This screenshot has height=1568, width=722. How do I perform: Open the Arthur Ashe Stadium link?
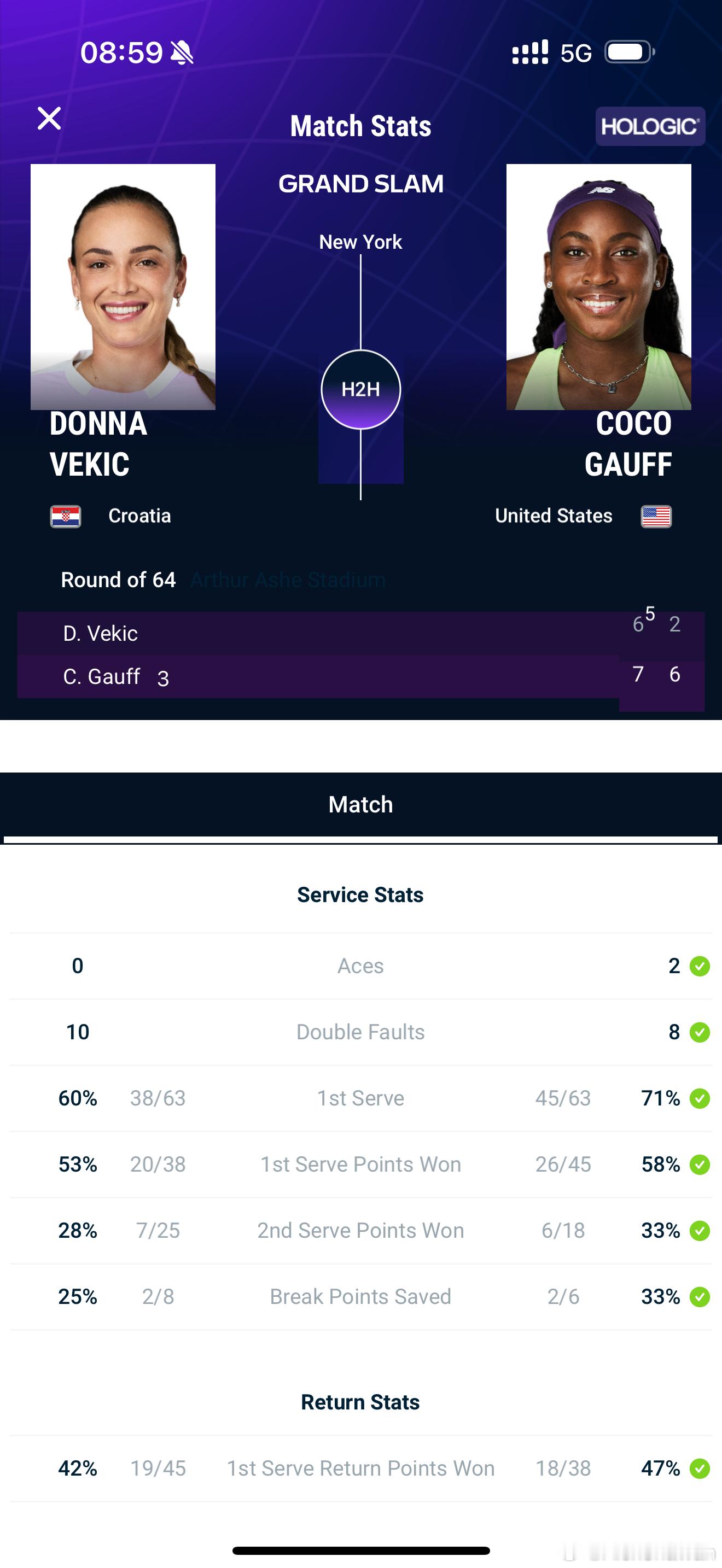(288, 580)
